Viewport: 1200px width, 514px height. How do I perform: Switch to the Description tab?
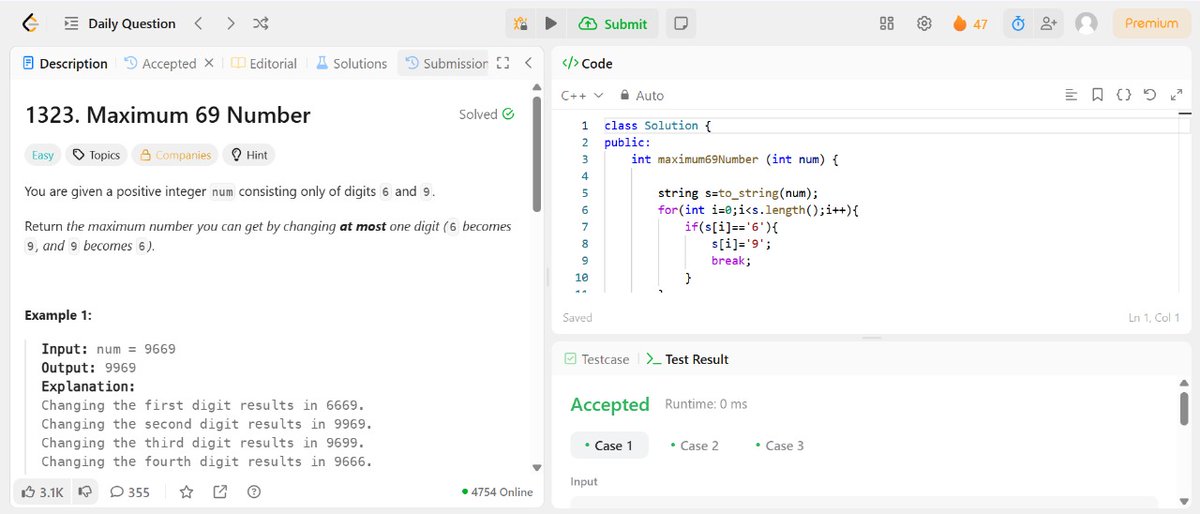(x=65, y=63)
